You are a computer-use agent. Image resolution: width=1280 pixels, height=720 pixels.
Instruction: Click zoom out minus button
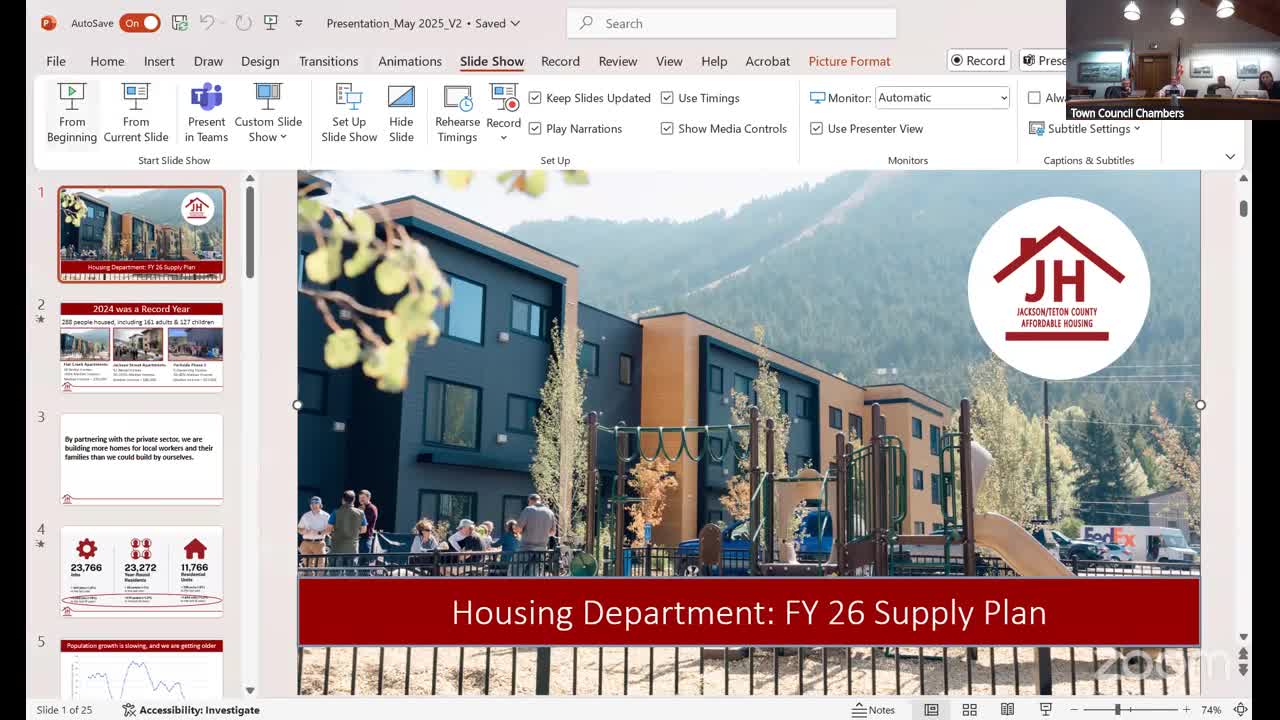(x=1075, y=710)
